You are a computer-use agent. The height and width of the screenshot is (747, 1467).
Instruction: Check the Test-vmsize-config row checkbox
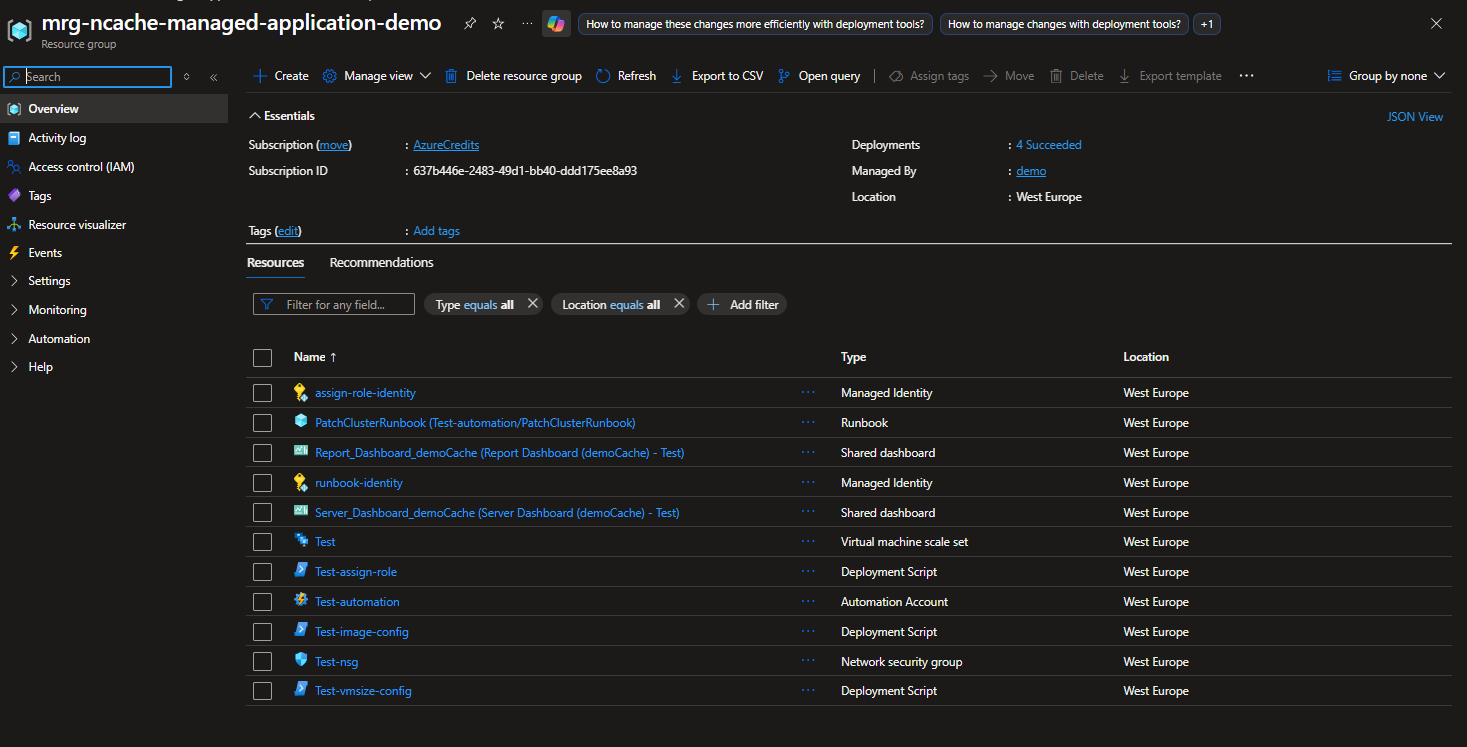tap(263, 691)
